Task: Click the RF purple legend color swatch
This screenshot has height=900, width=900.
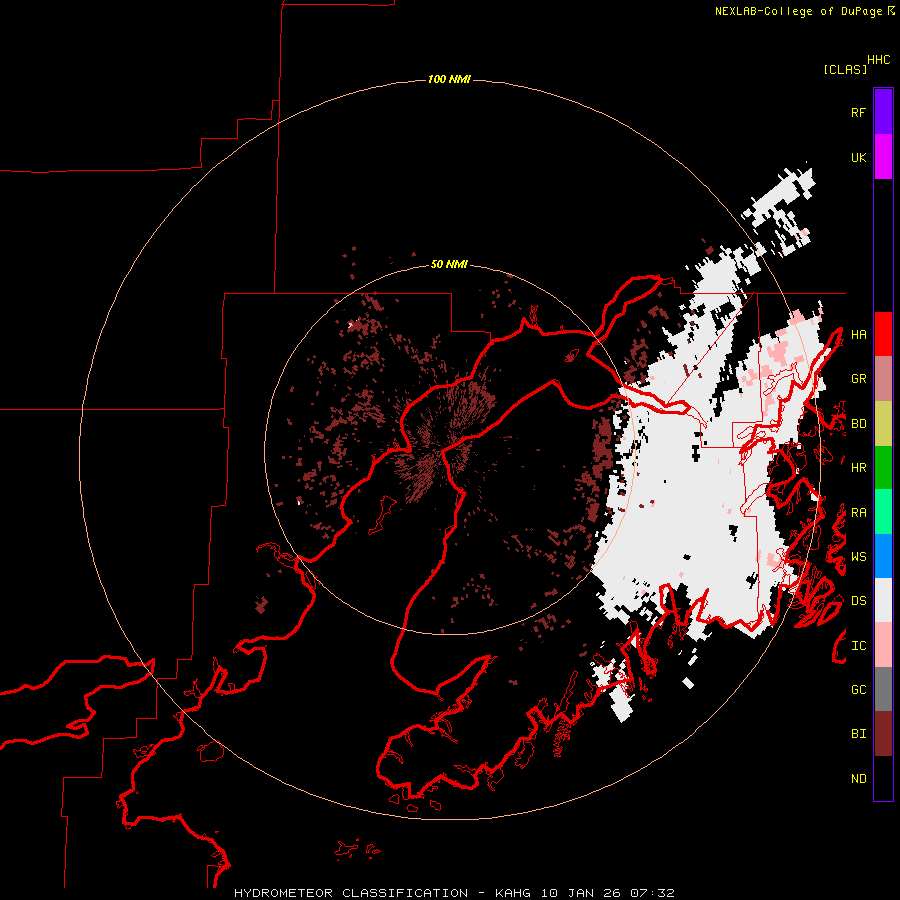Action: click(x=883, y=112)
